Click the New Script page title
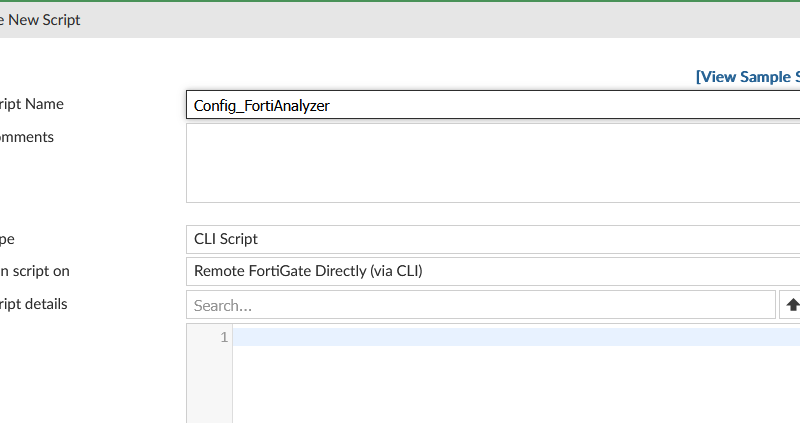Screen dimensions: 800x423 (x=40, y=20)
